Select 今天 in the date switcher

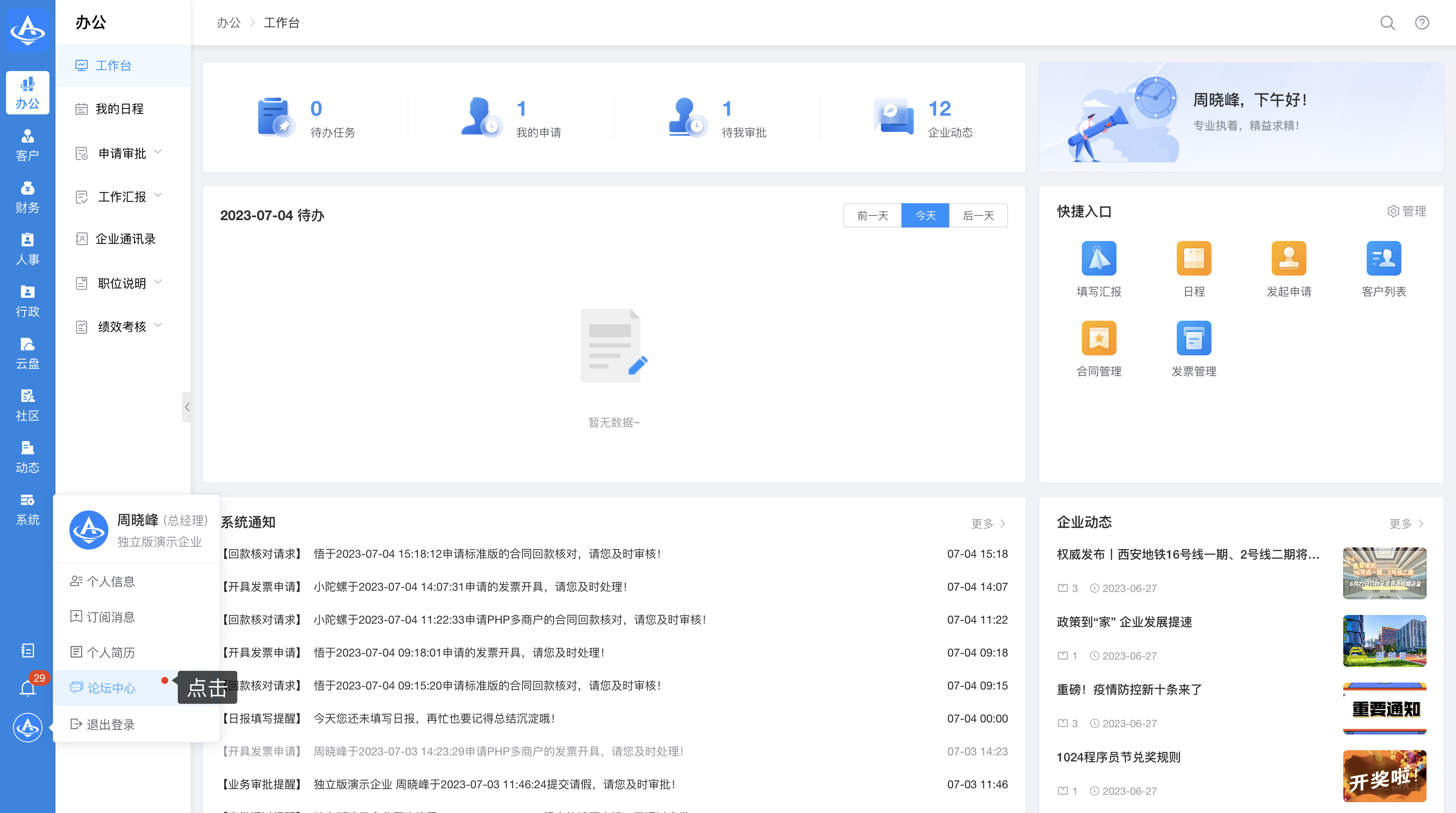point(925,215)
